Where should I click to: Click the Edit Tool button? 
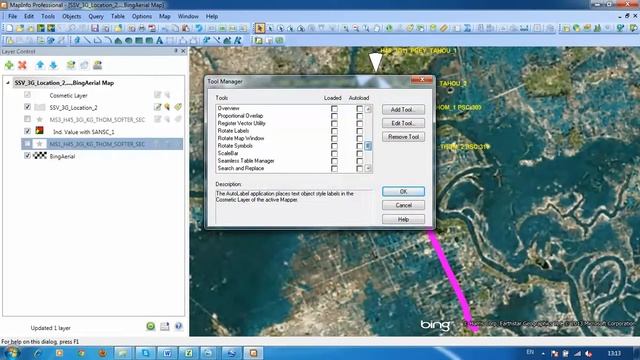point(403,123)
